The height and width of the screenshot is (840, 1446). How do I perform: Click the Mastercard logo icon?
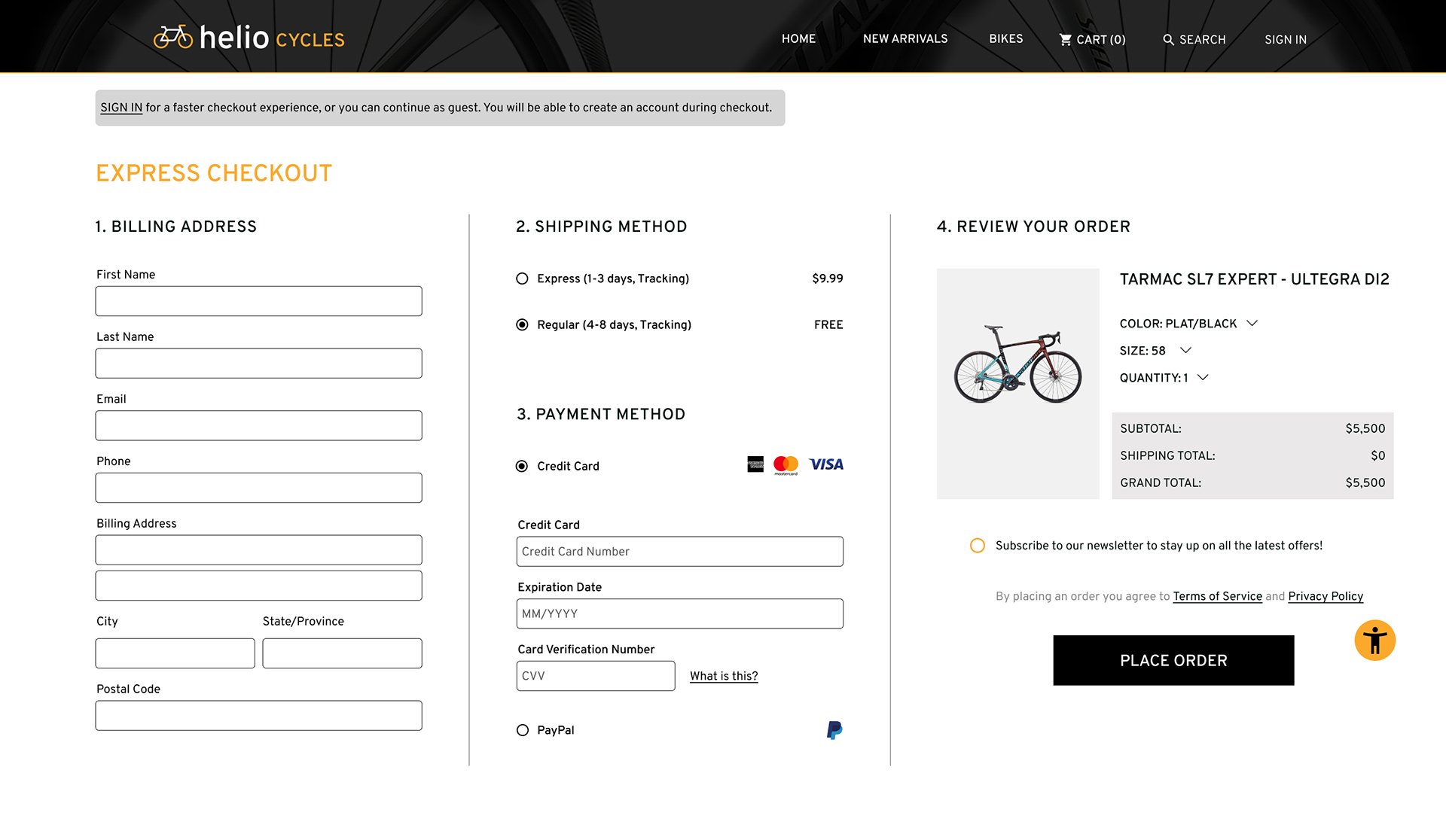pos(786,465)
